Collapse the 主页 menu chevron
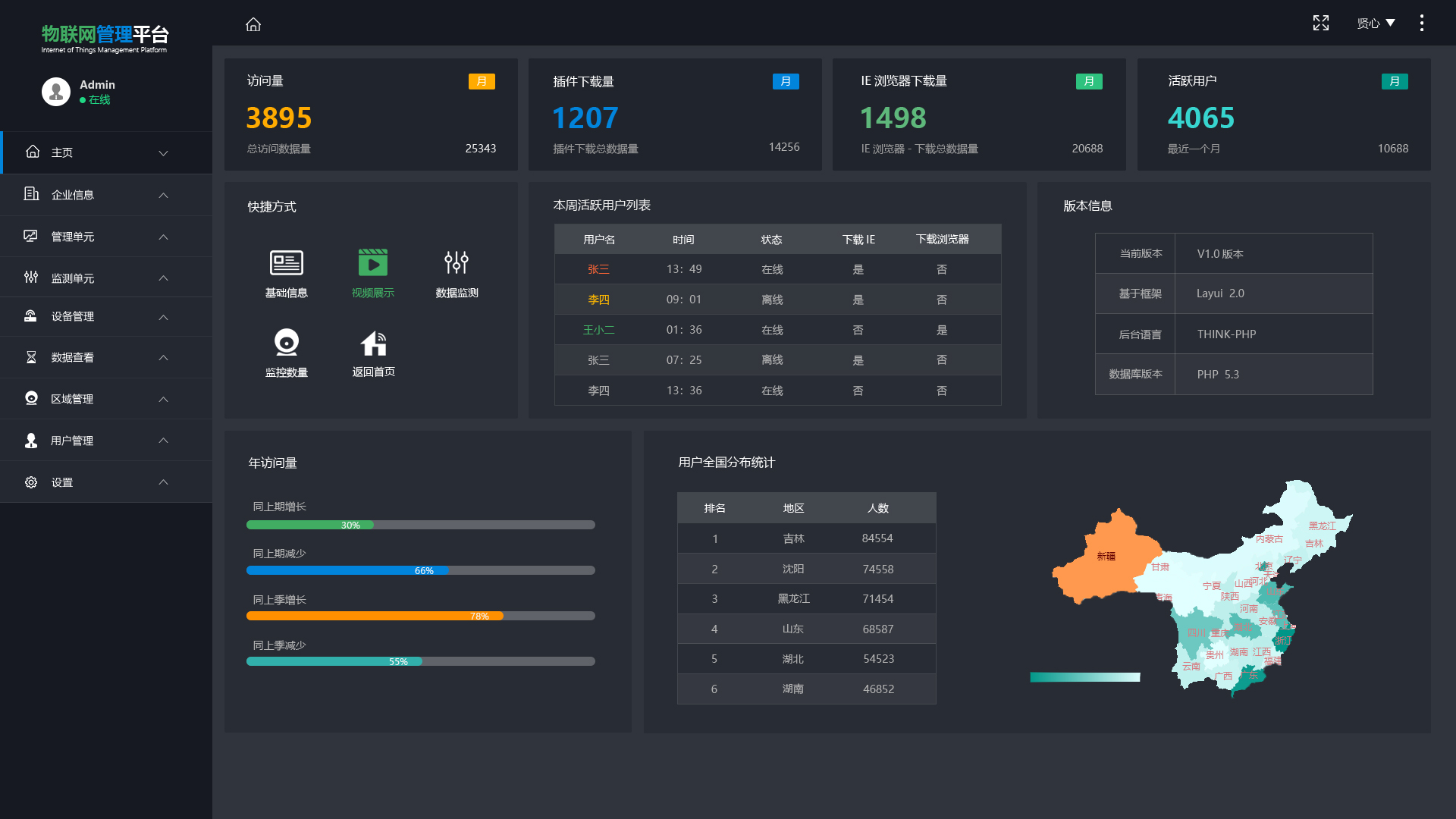The image size is (1456, 819). pos(163,153)
